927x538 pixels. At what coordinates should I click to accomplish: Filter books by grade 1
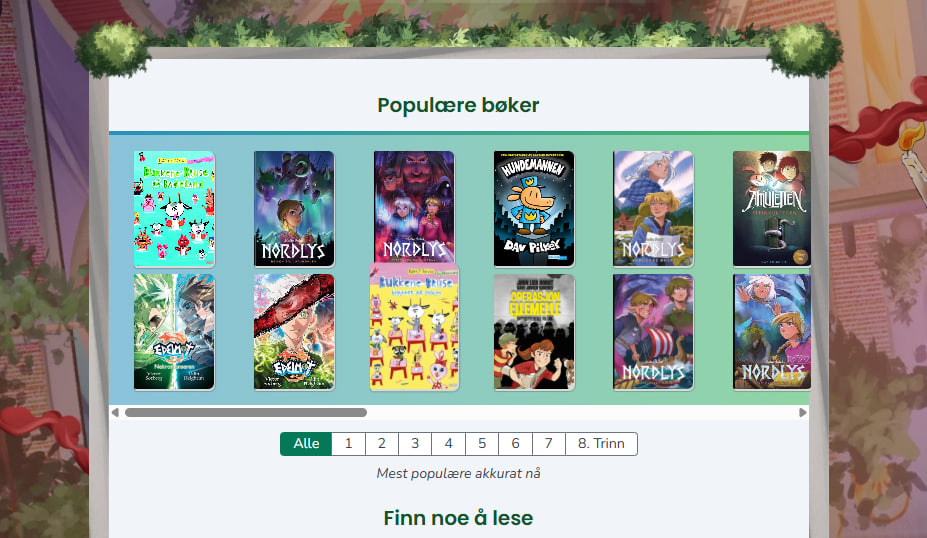349,444
